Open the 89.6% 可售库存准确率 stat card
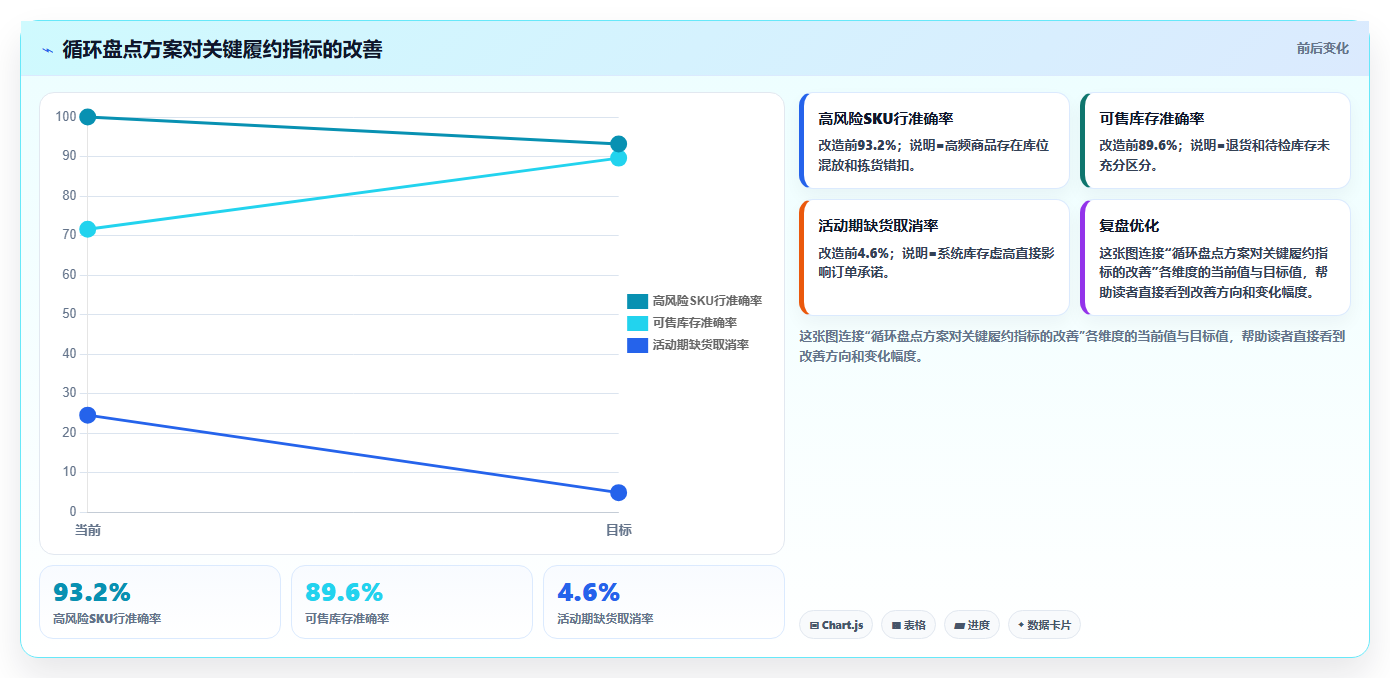This screenshot has width=1390, height=678. [412, 602]
